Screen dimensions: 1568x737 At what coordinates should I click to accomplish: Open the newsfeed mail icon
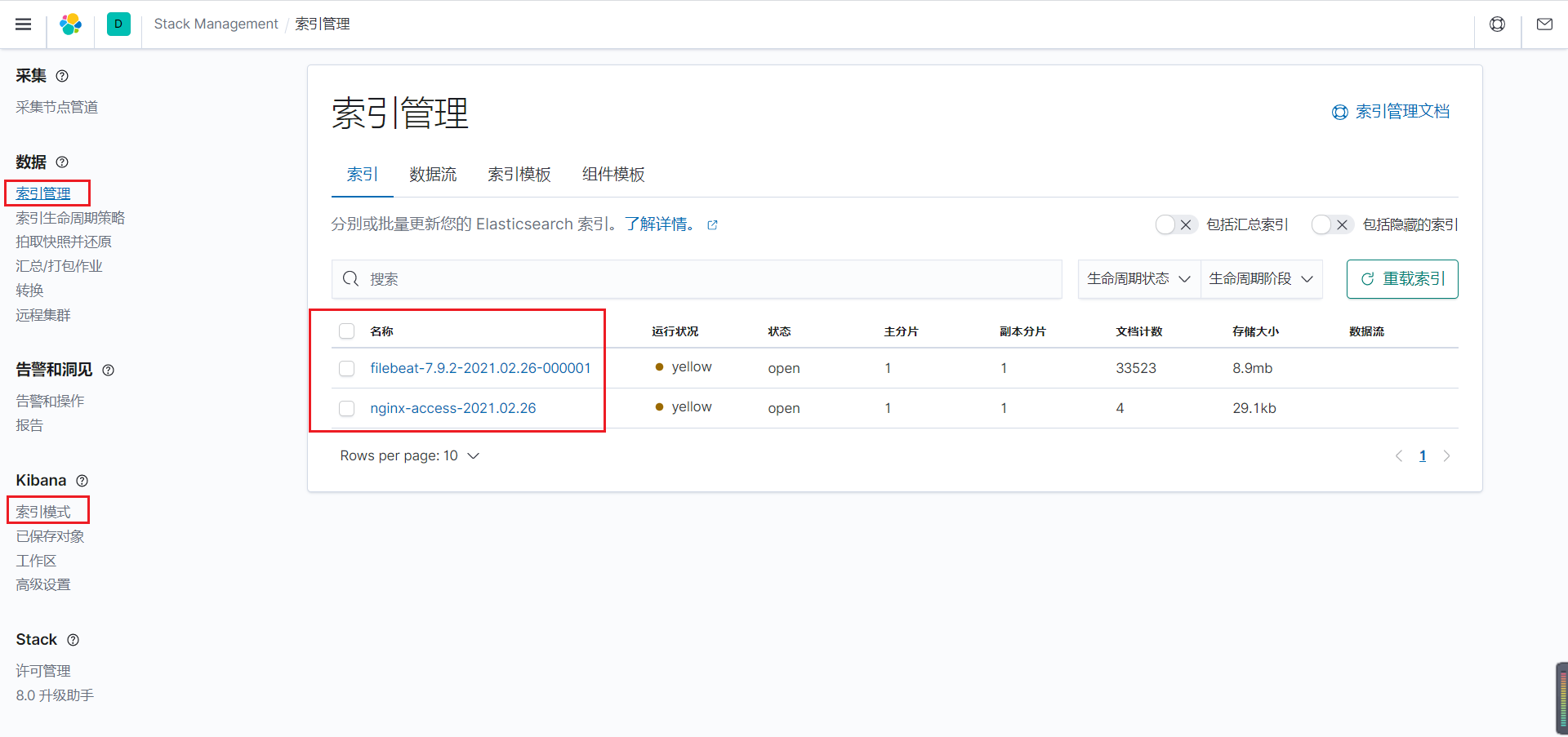pos(1545,24)
